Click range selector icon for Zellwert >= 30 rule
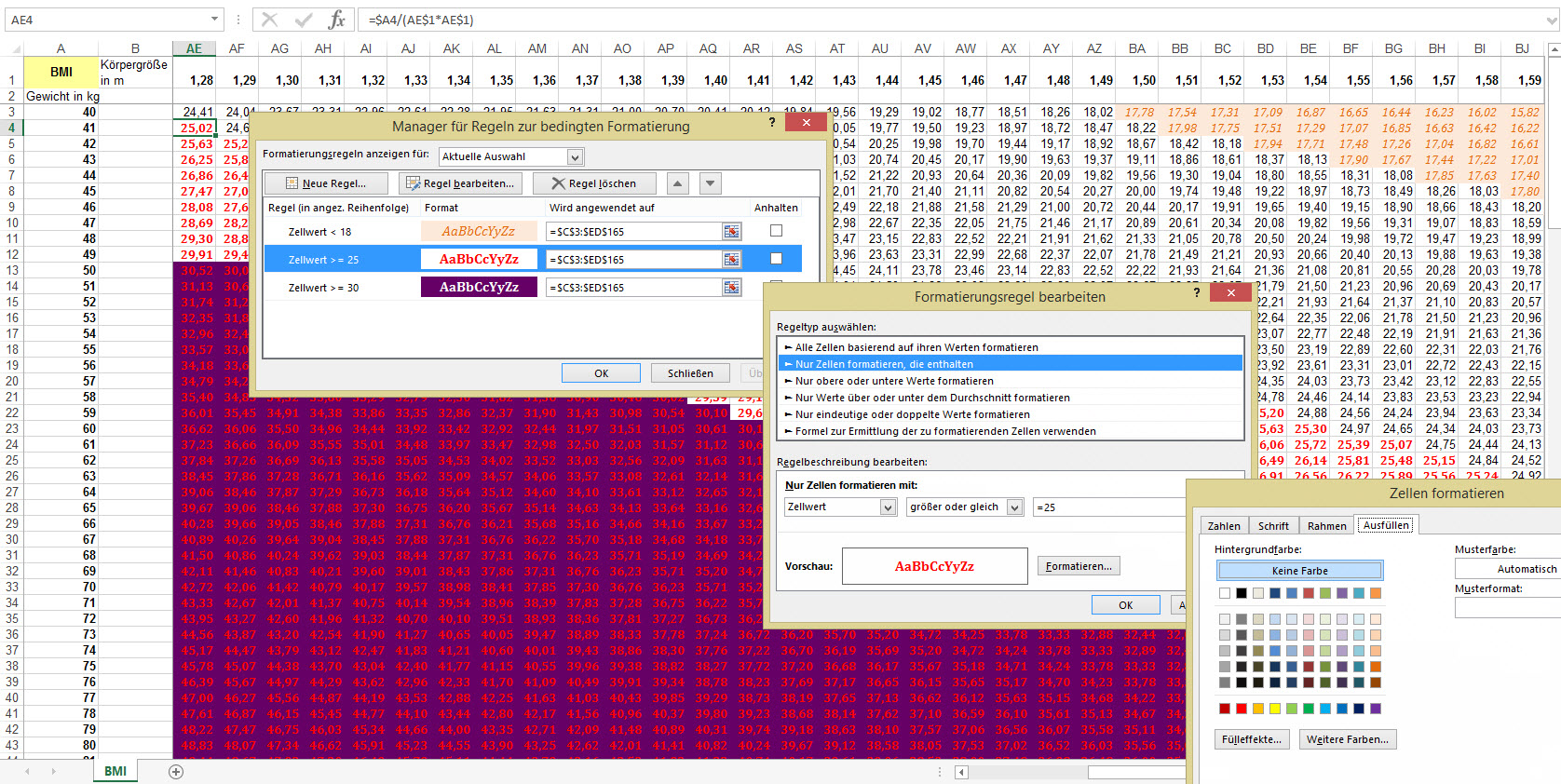This screenshot has height=784, width=1561. [732, 288]
